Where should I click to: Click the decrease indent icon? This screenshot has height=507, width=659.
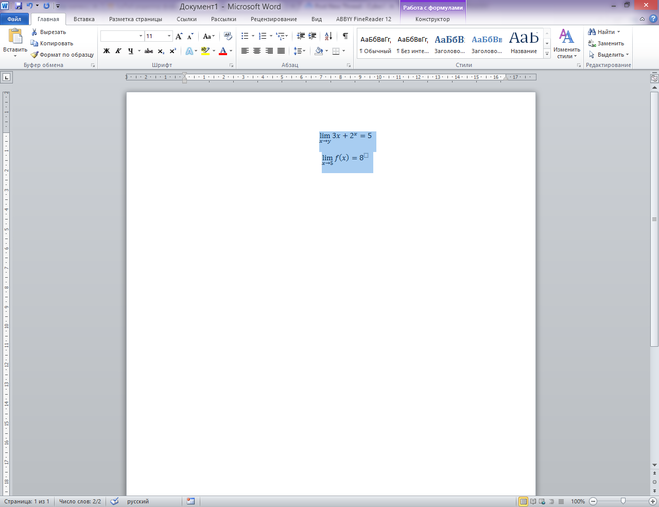(x=301, y=36)
